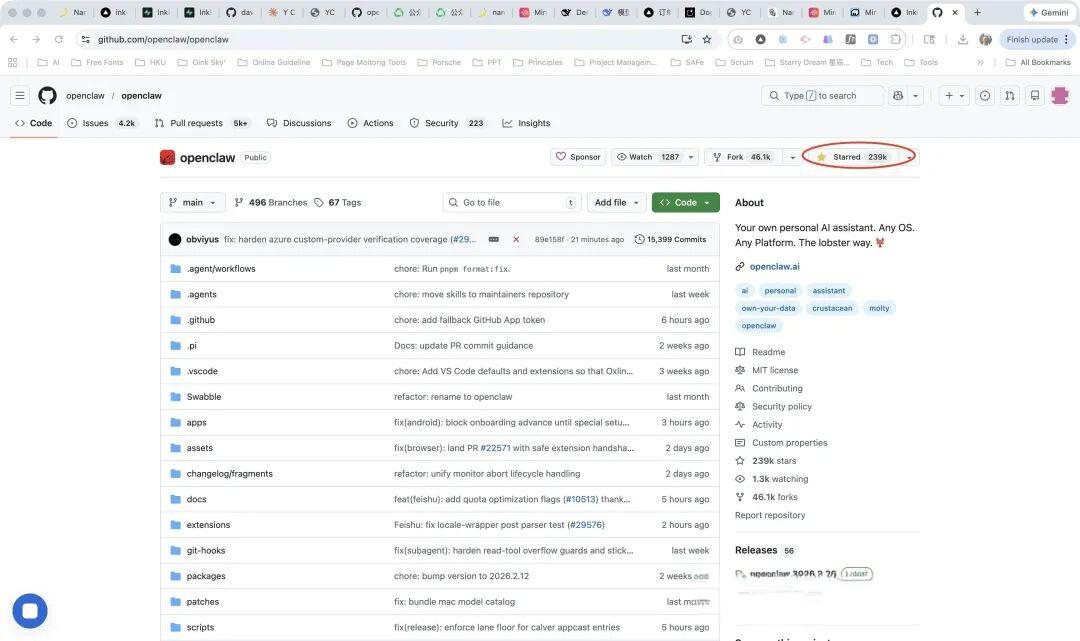The image size is (1080, 641).
Task: Open the Readme link in About
Action: point(768,352)
